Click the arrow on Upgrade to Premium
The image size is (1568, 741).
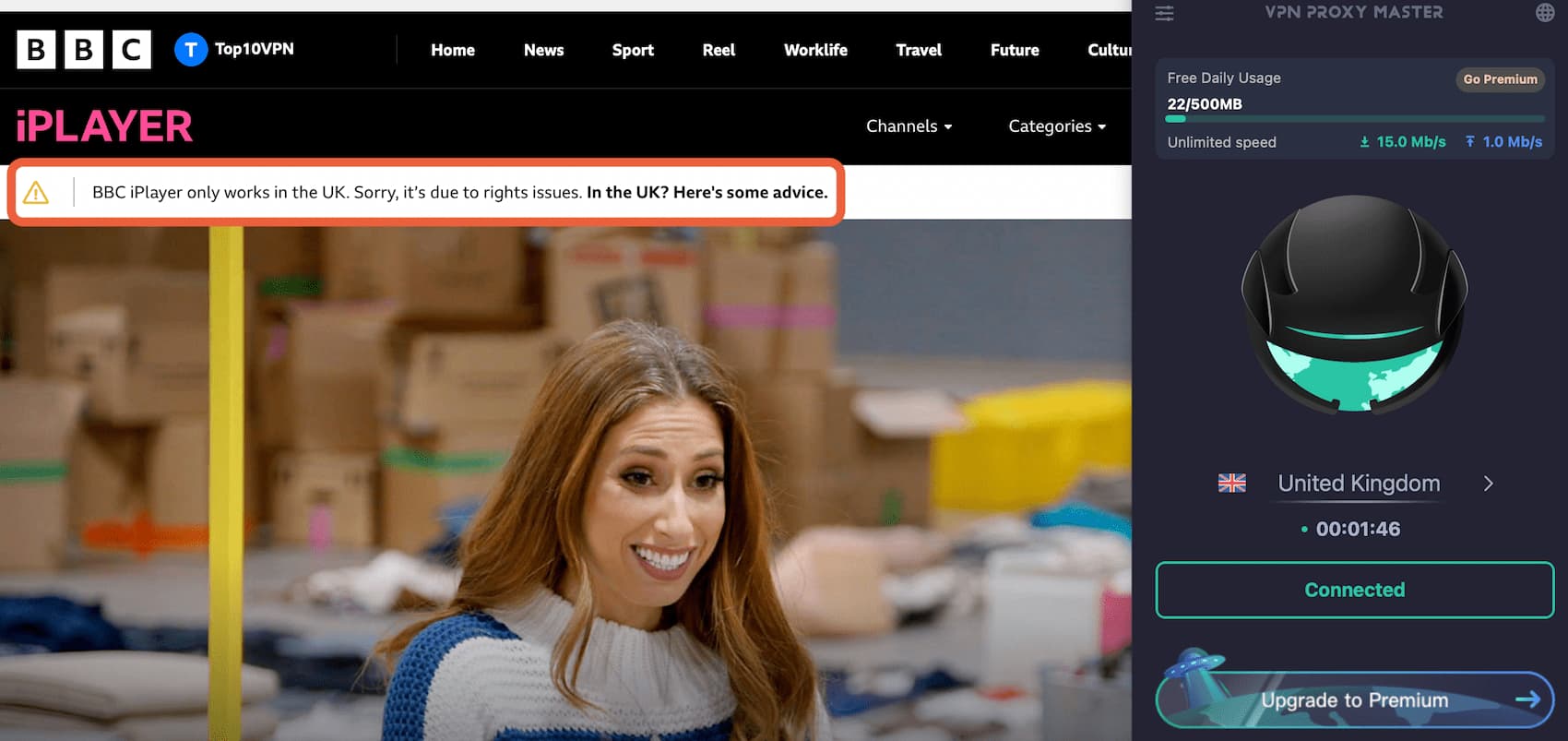1527,699
